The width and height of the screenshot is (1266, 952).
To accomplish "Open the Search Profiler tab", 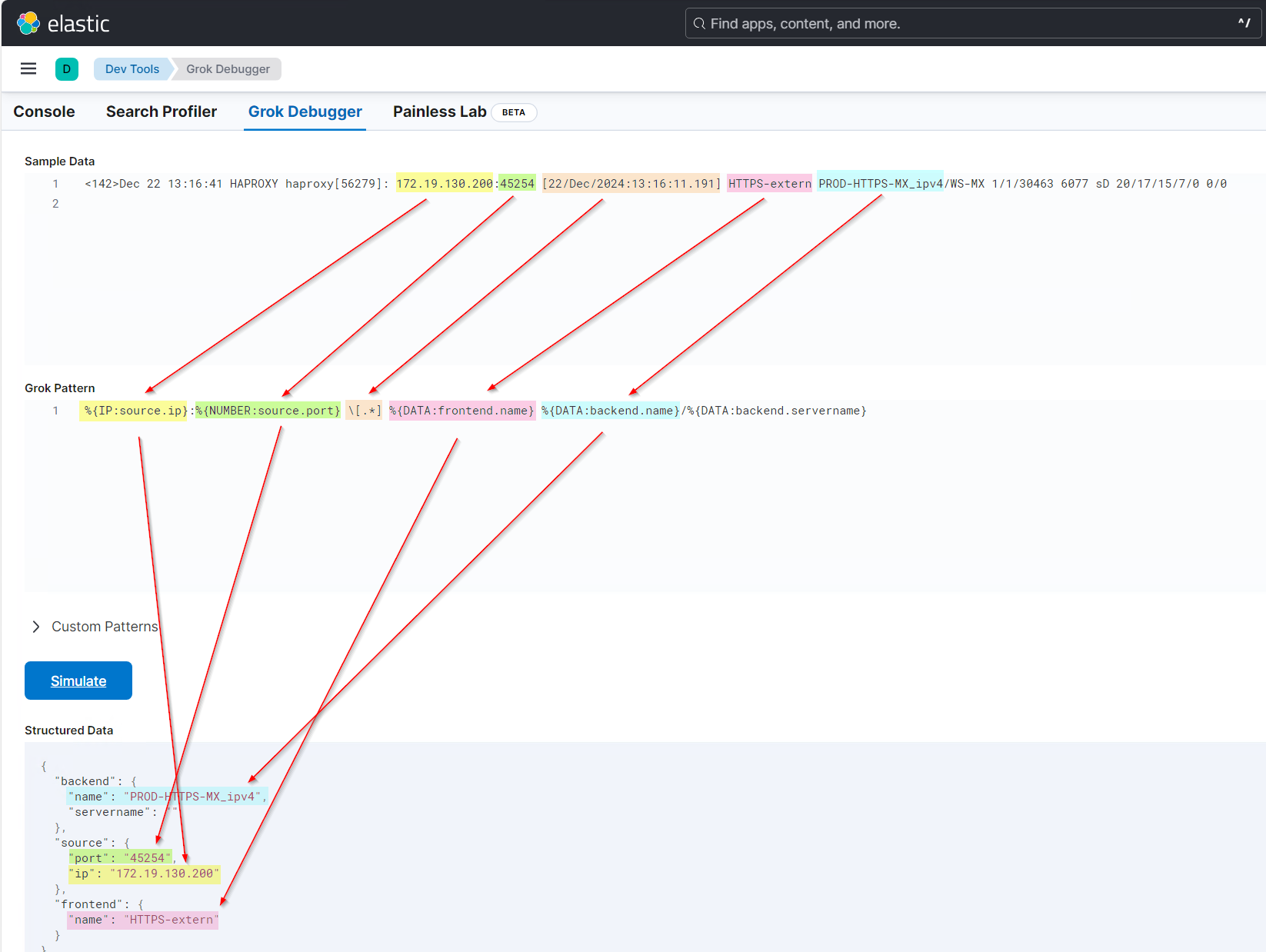I will point(161,112).
